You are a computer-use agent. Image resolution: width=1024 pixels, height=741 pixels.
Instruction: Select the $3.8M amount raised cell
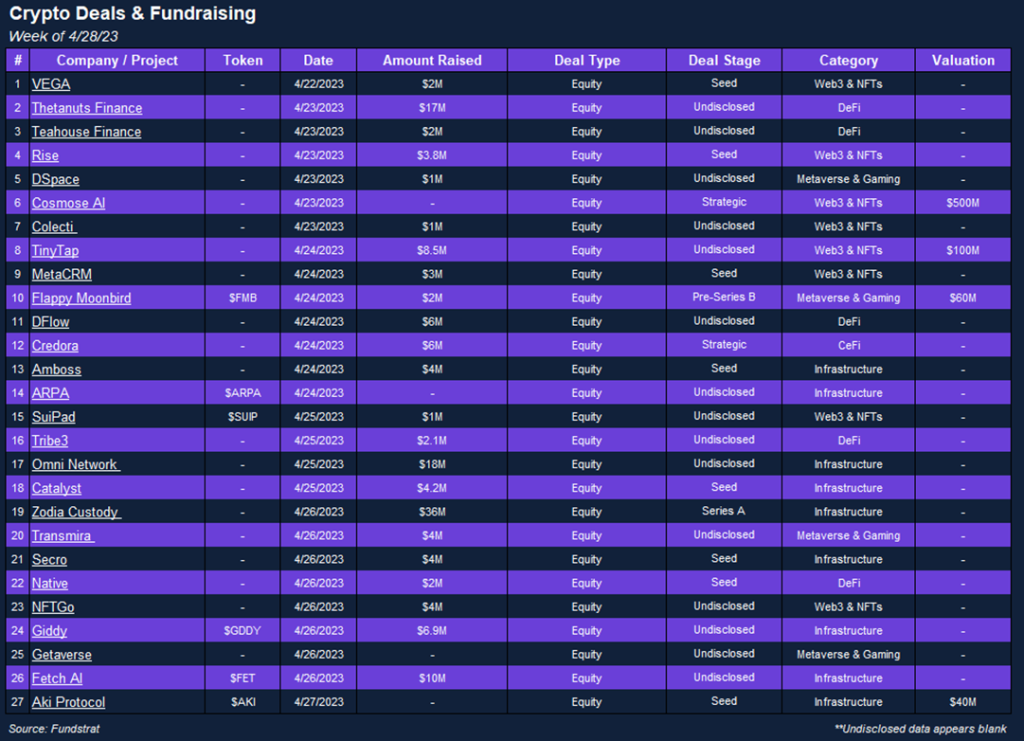432,155
